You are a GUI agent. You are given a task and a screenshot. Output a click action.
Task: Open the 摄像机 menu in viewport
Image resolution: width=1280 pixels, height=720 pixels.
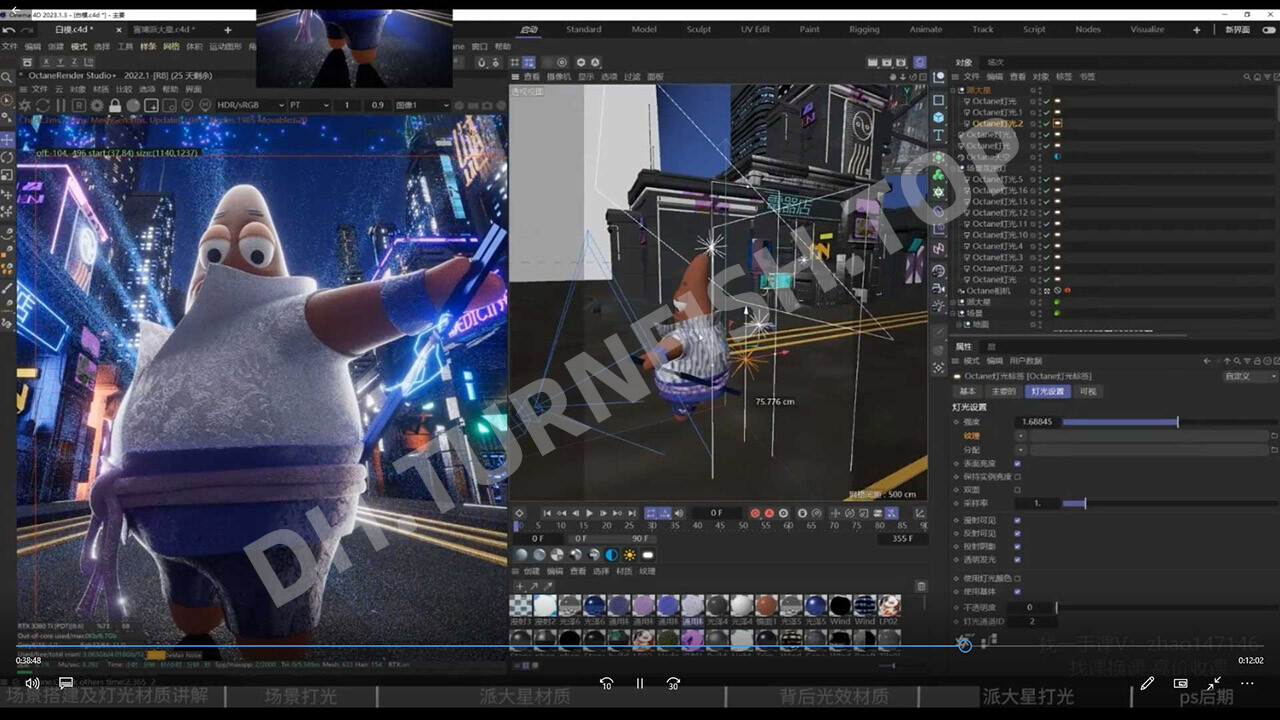tap(558, 77)
